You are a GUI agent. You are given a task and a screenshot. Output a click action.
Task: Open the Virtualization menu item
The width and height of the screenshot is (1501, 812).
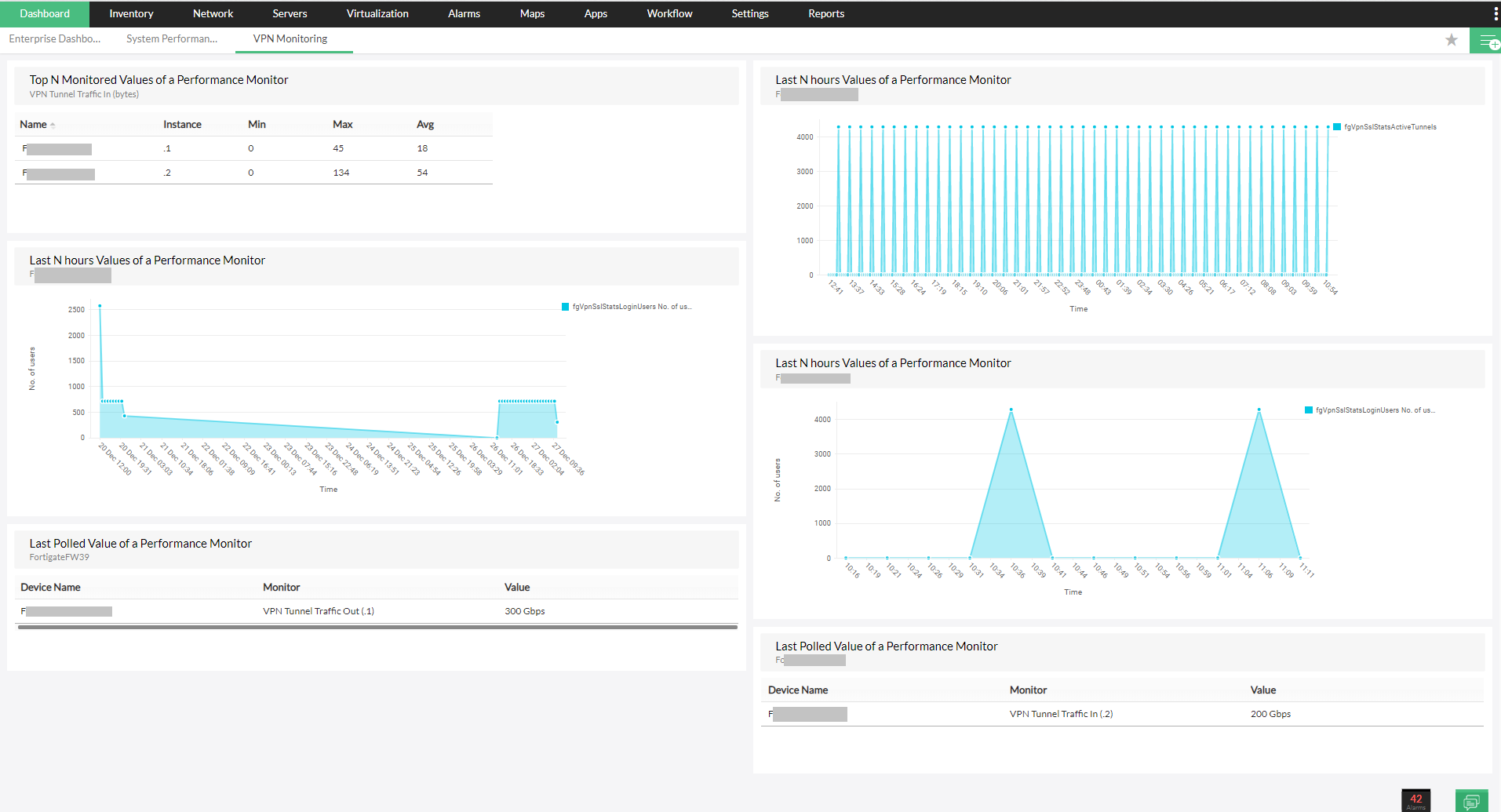coord(377,13)
